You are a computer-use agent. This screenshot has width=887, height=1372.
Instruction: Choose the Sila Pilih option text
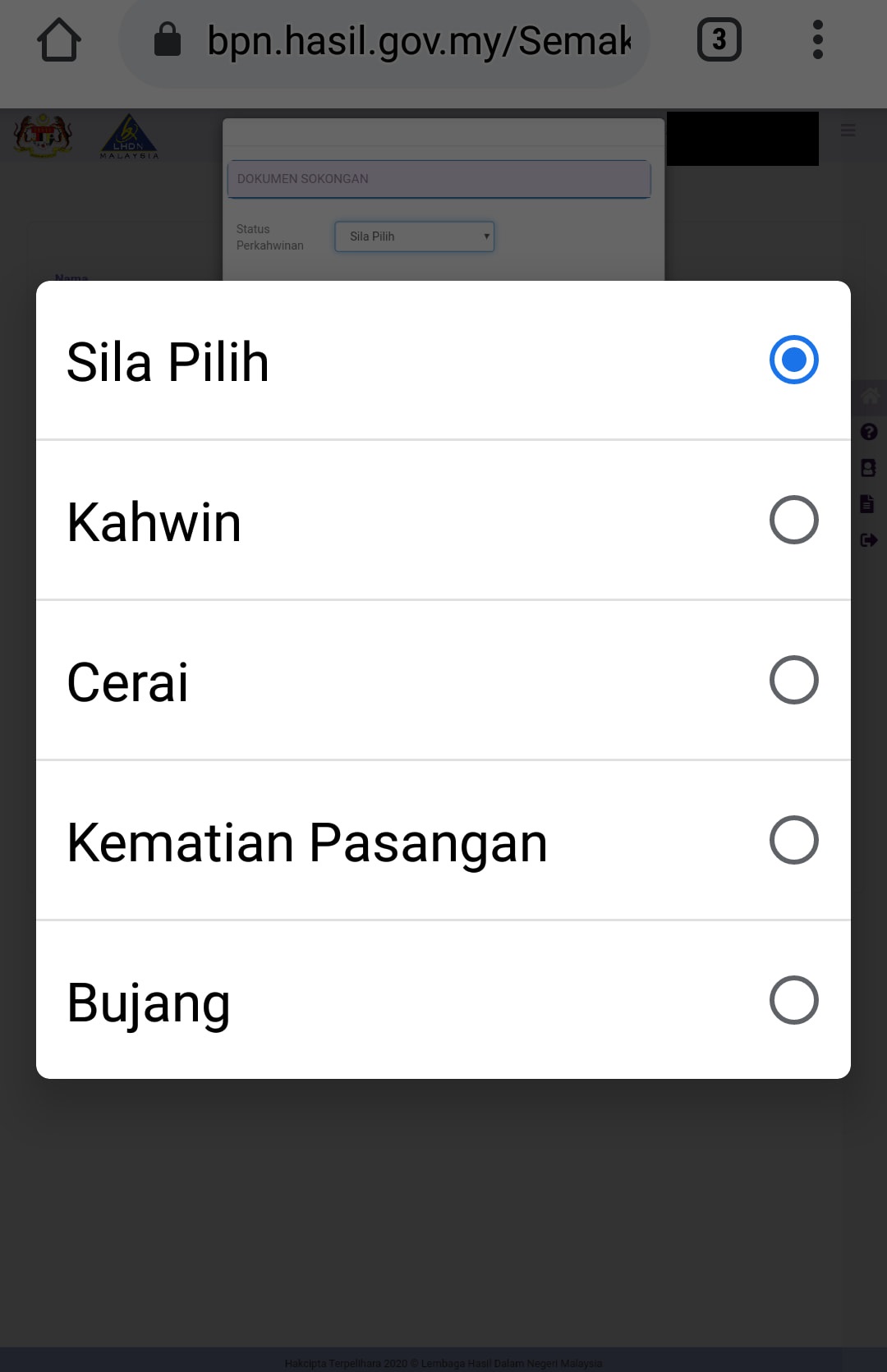pos(168,361)
